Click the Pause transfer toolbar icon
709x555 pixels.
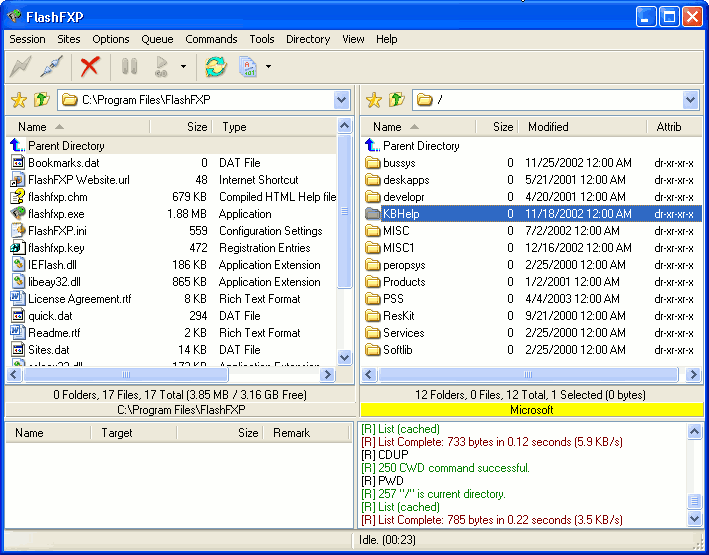[x=129, y=66]
